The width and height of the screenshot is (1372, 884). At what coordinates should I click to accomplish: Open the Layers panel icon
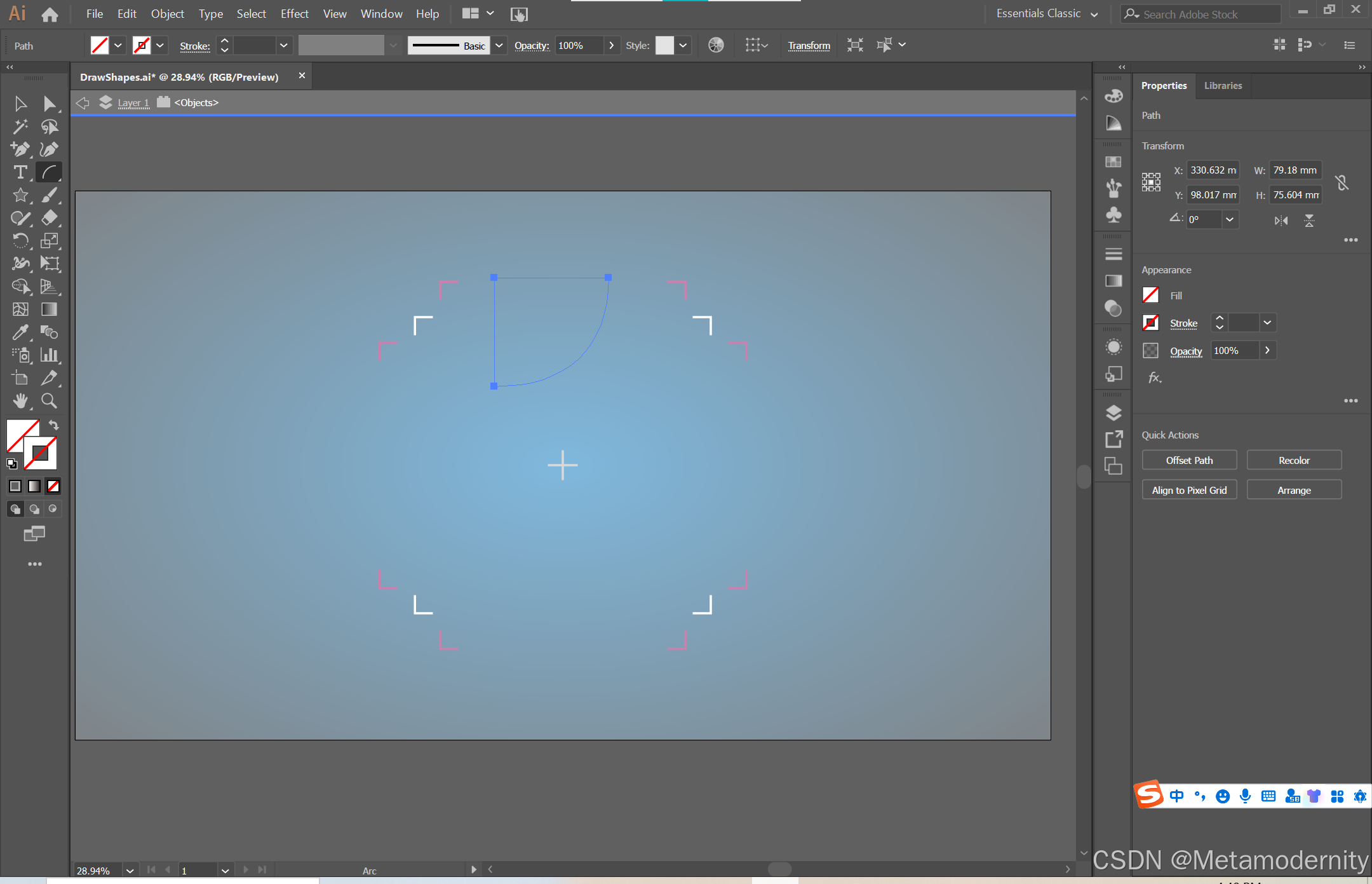1113,413
